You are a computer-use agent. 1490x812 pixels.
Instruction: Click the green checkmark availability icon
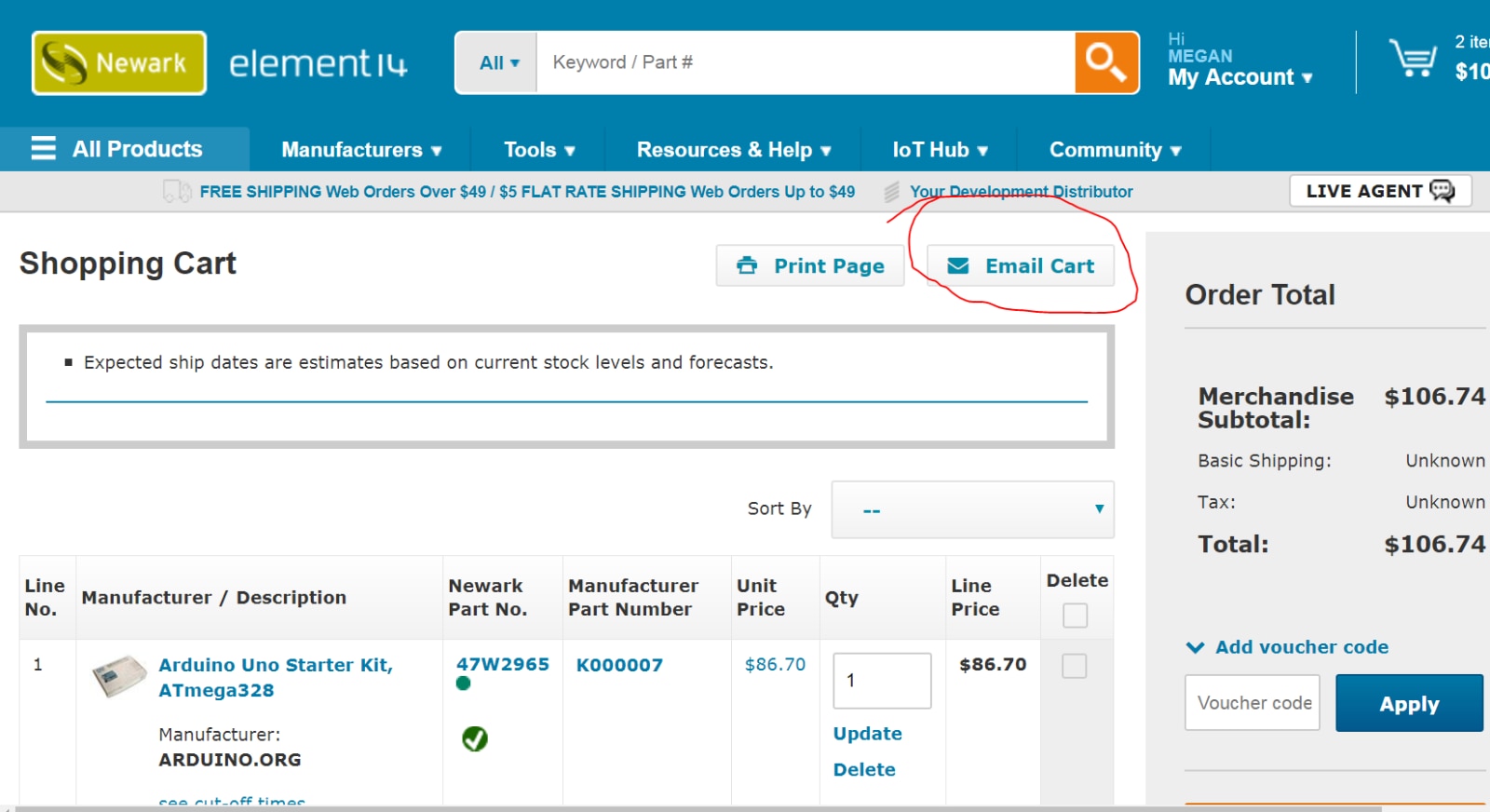(x=475, y=738)
